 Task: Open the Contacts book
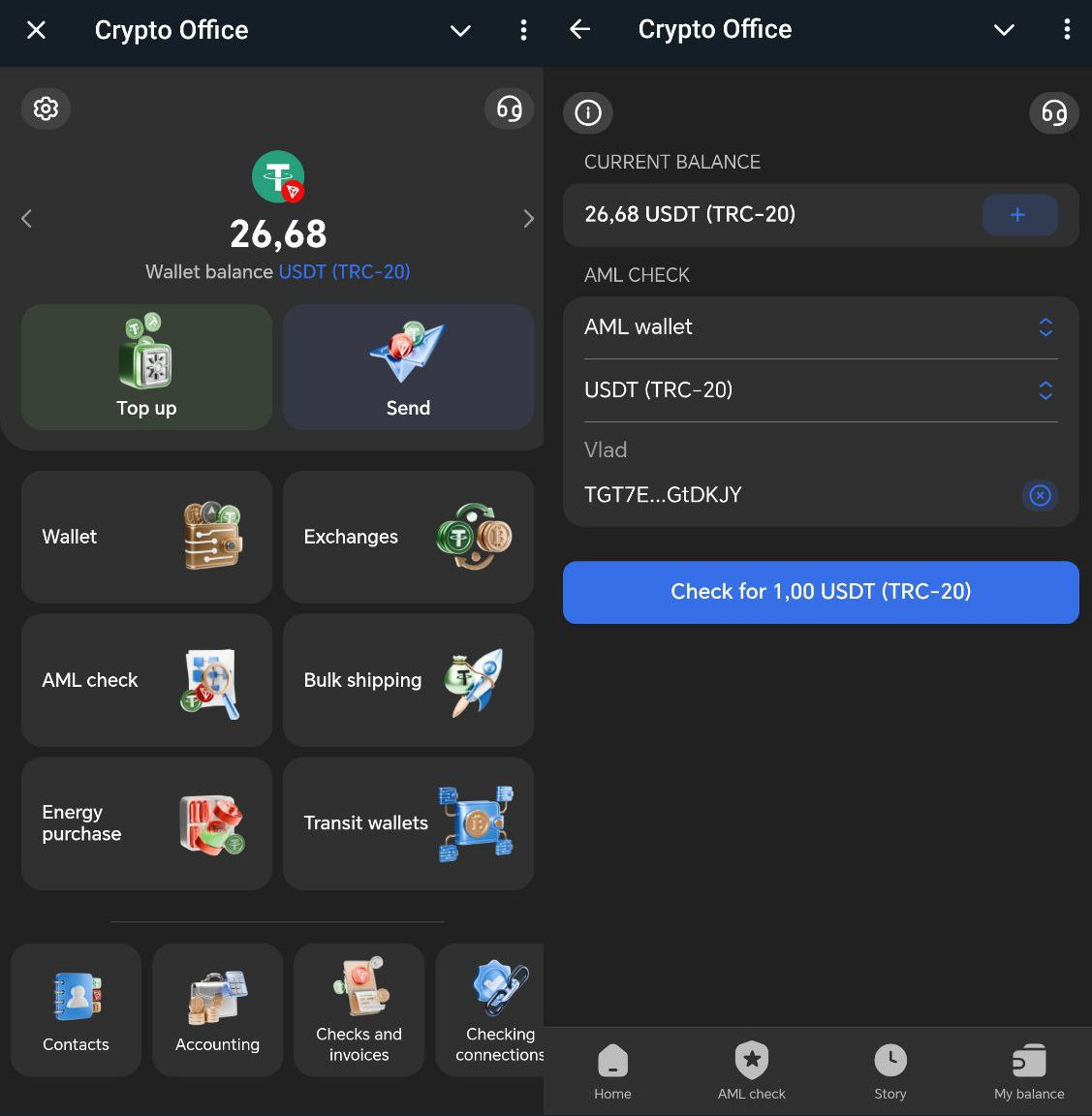click(x=76, y=1009)
